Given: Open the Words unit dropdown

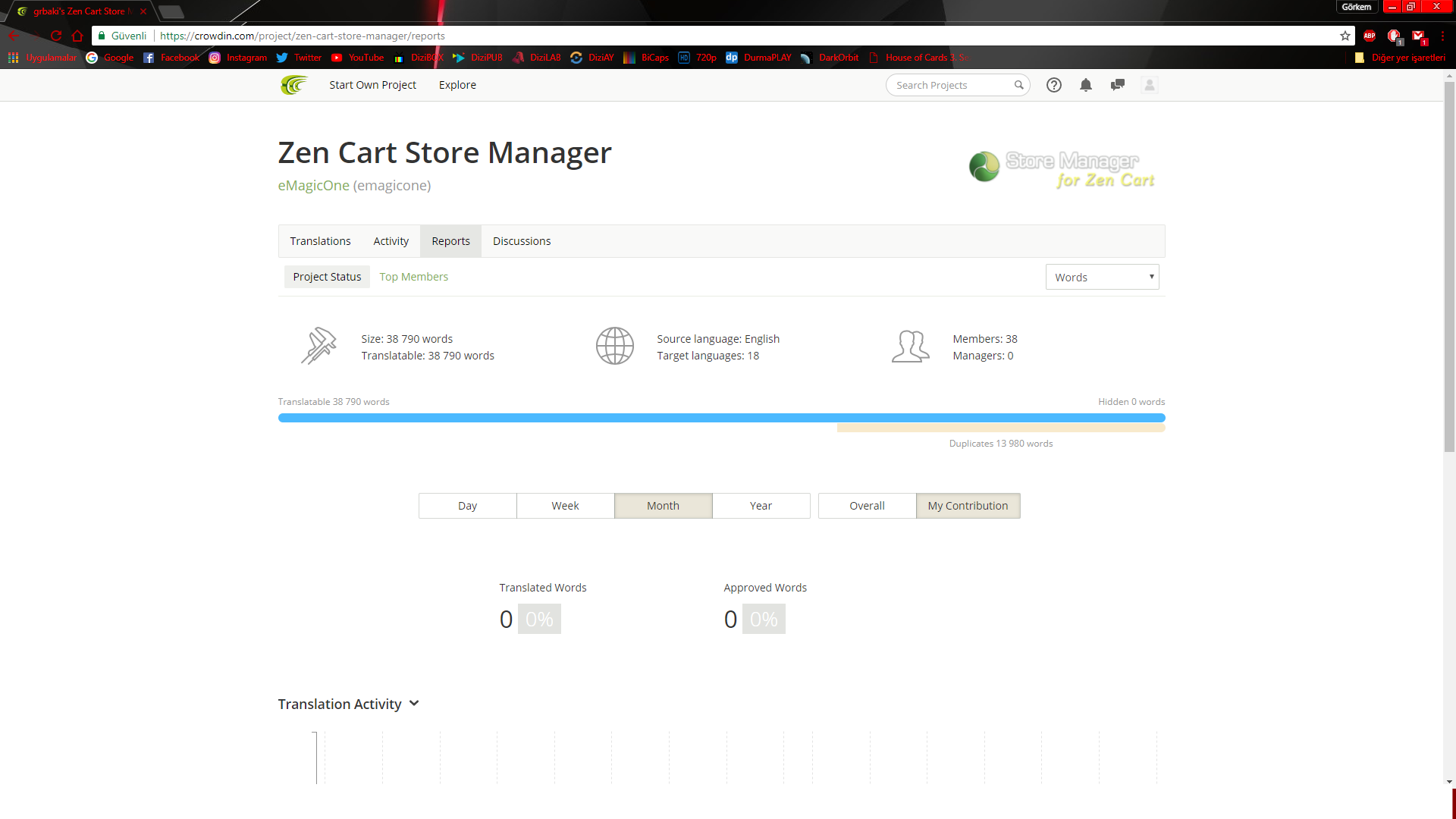Looking at the screenshot, I should 1102,277.
